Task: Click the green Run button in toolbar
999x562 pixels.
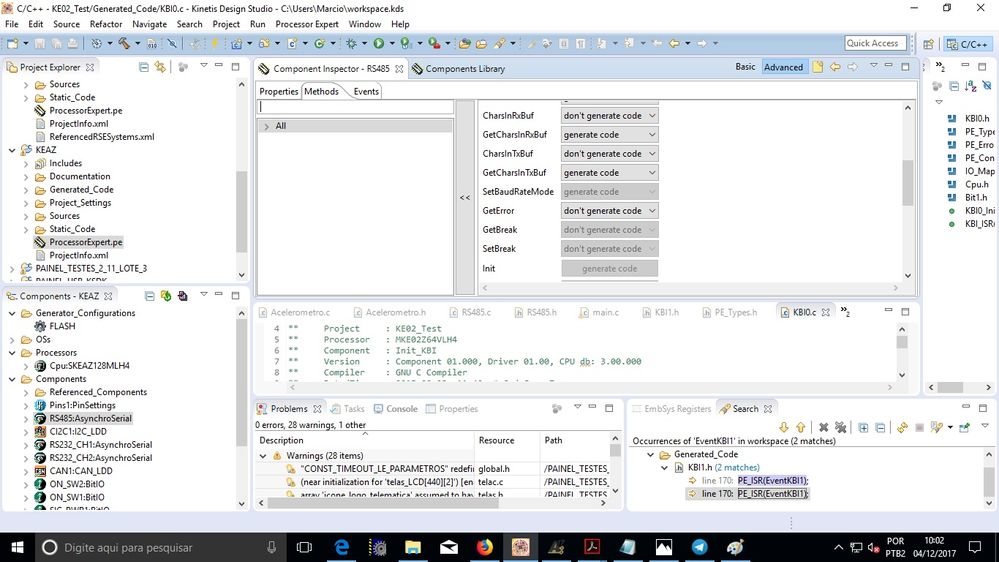Action: pyautogui.click(x=379, y=44)
